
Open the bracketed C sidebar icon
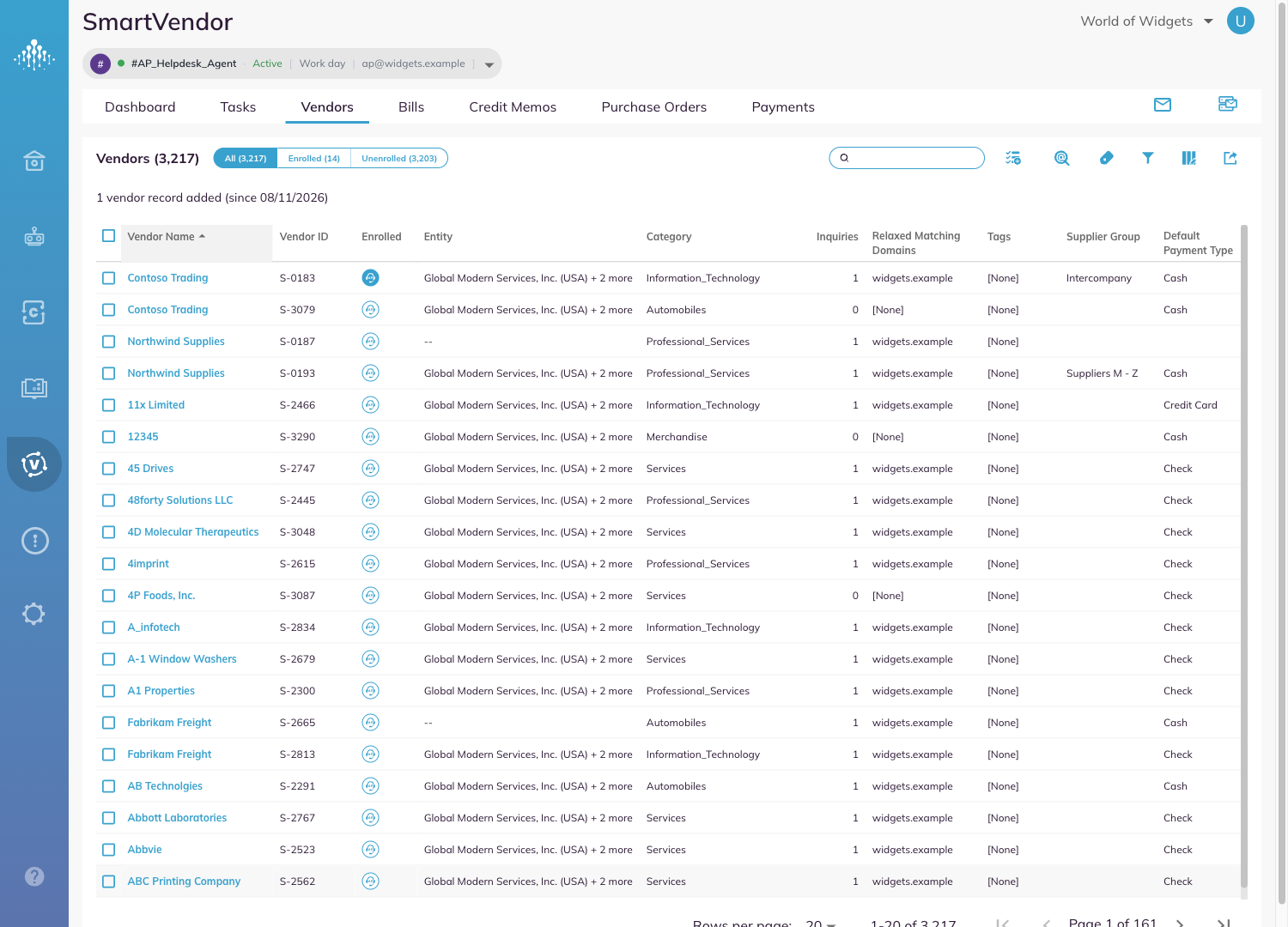34,312
